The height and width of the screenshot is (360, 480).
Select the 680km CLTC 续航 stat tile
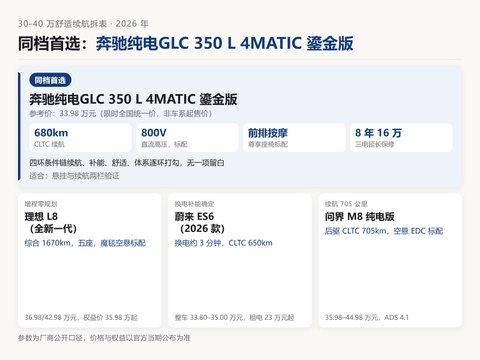[x=80, y=138]
